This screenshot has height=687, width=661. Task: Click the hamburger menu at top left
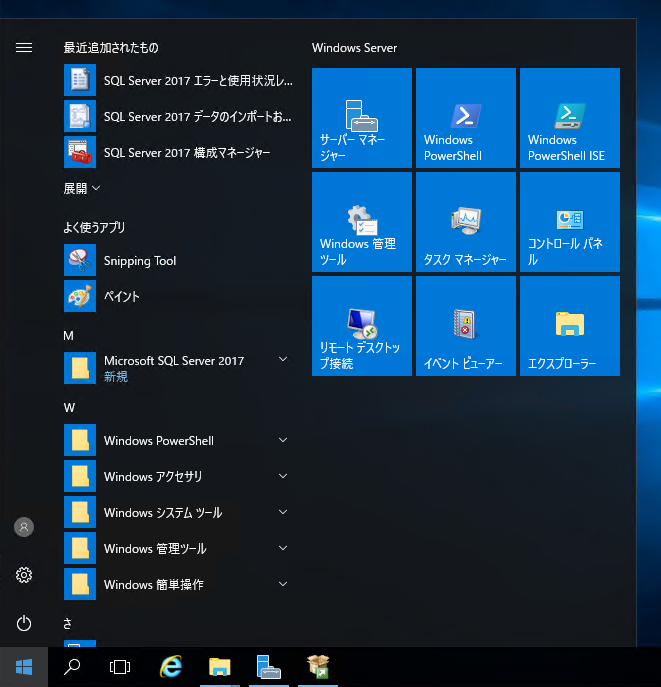coord(24,47)
